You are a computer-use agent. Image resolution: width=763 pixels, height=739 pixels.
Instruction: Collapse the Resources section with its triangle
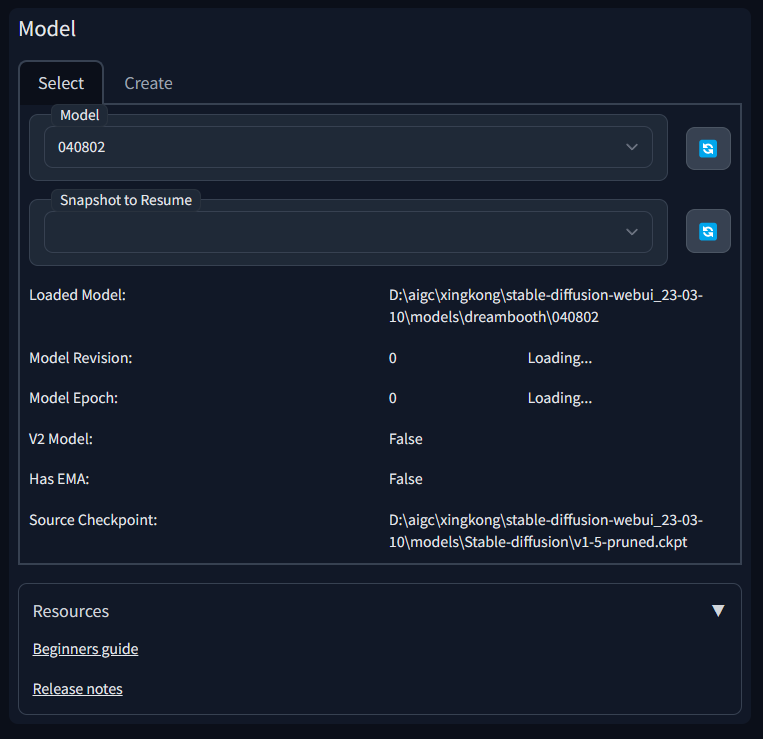pos(717,611)
